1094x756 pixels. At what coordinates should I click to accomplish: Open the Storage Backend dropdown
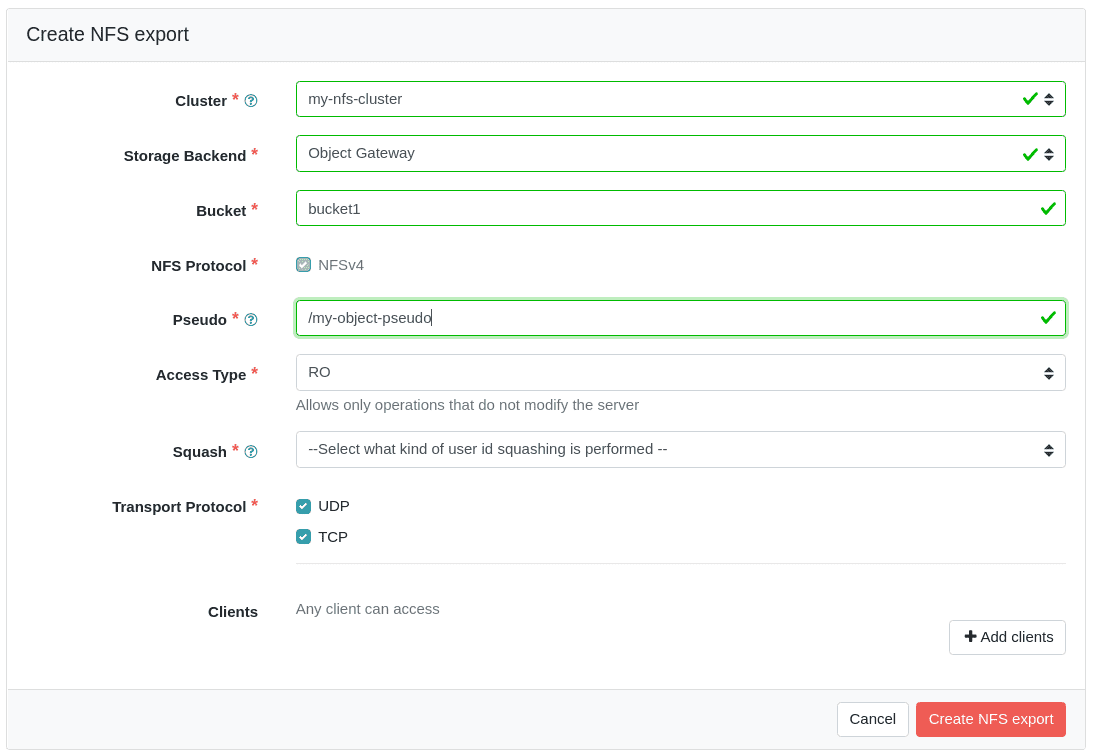[660, 154]
